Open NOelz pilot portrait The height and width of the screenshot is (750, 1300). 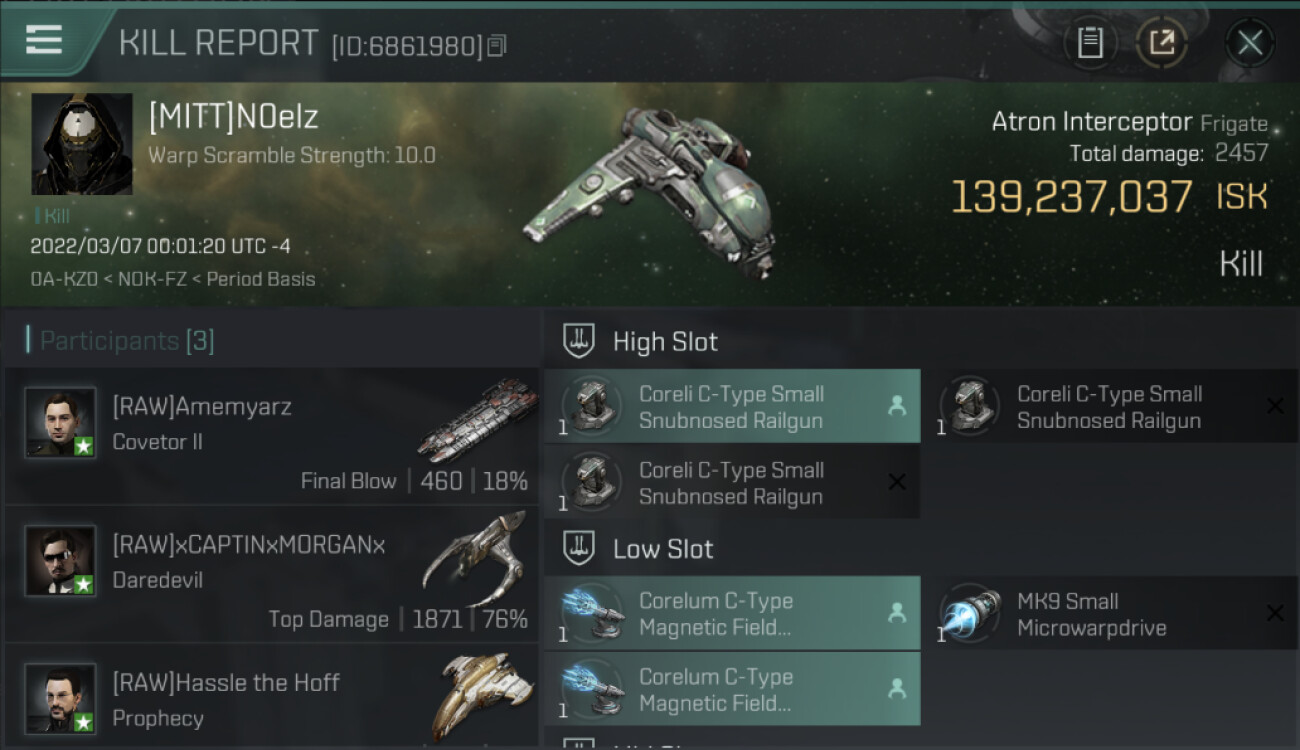(x=82, y=144)
